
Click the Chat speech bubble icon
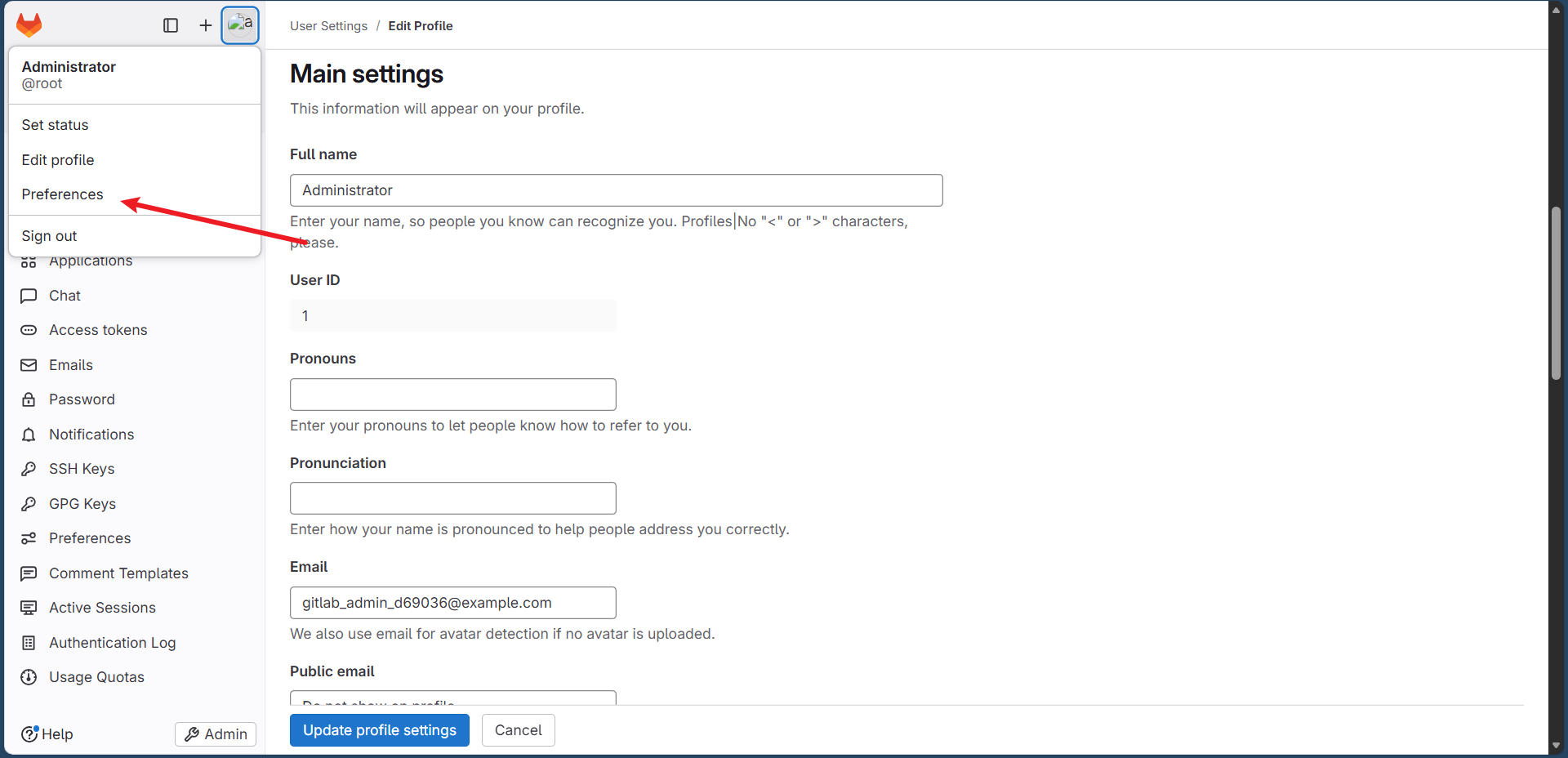29,296
